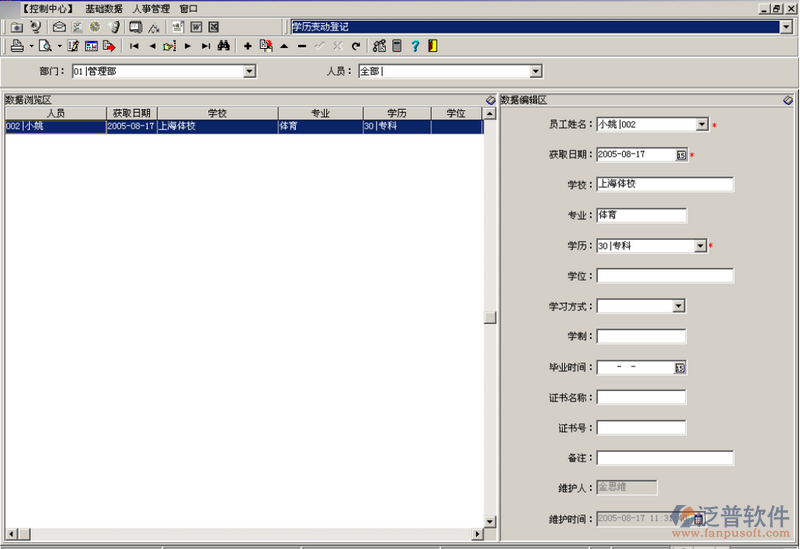Click the Word document icon

196,27
